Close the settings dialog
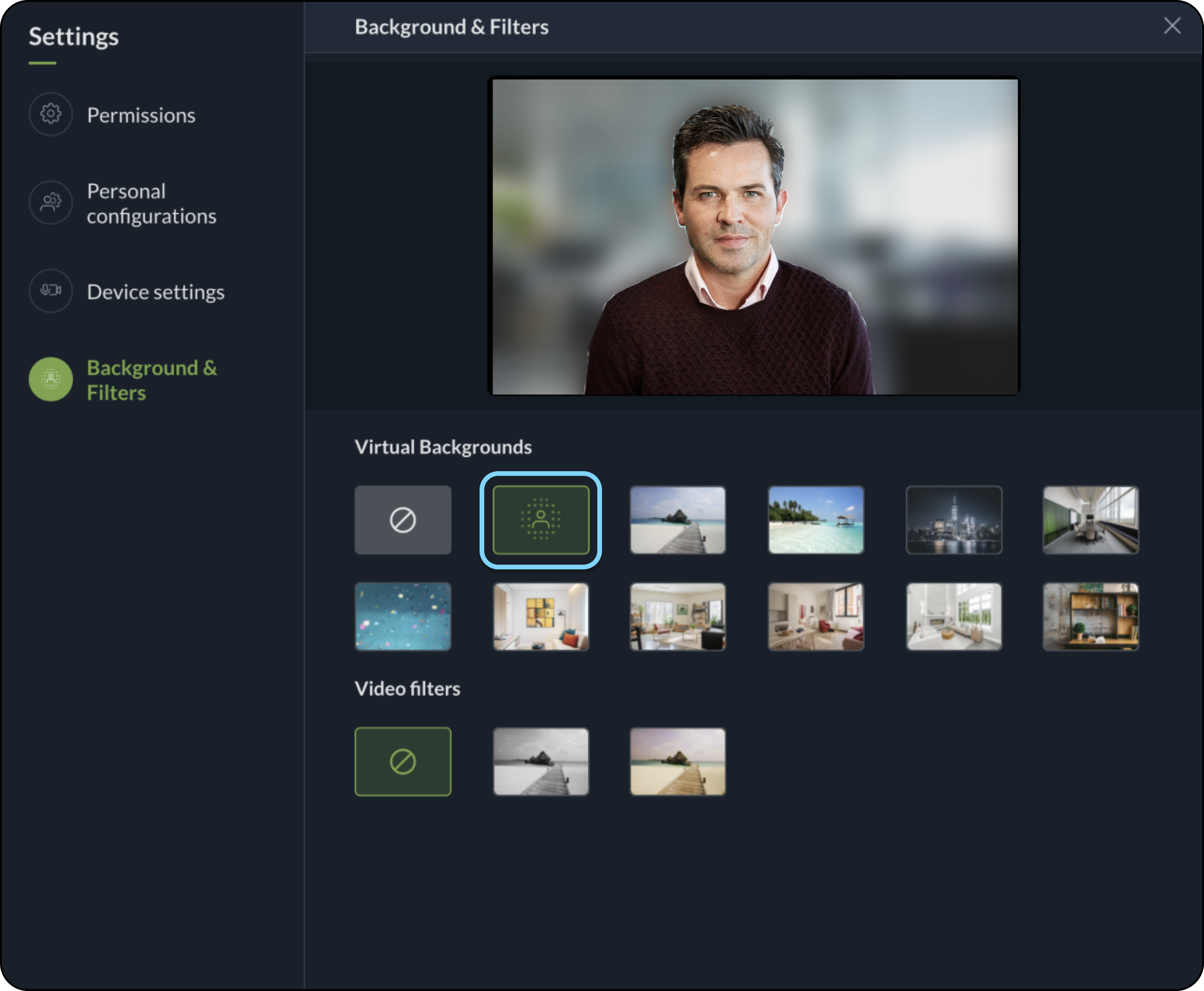The width and height of the screenshot is (1204, 991). (1171, 26)
